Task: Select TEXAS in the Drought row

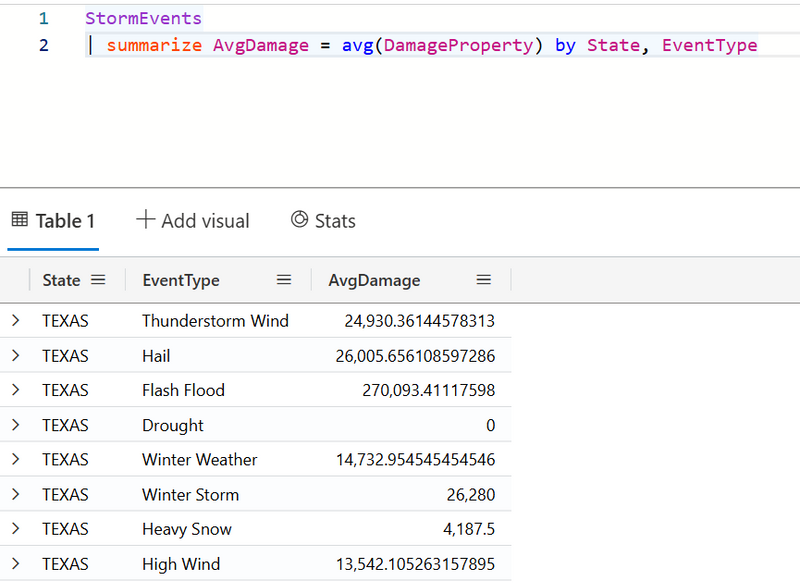Action: tap(65, 425)
